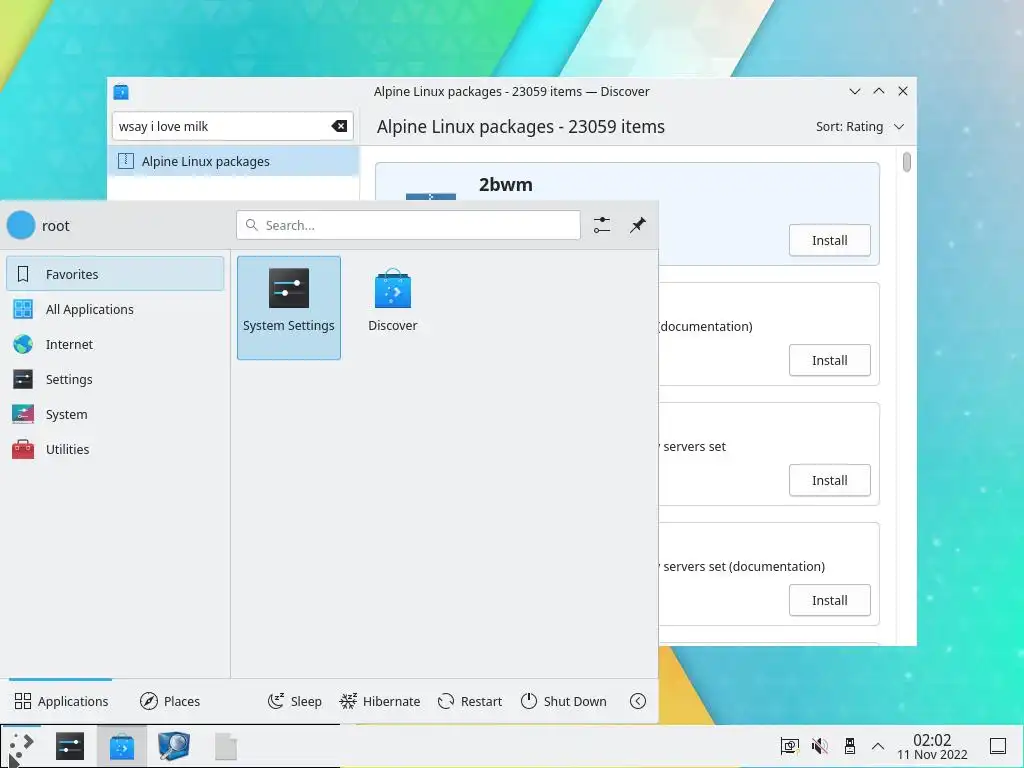Switch to the Discover taskbar entry
This screenshot has width=1024, height=768.
click(121, 746)
